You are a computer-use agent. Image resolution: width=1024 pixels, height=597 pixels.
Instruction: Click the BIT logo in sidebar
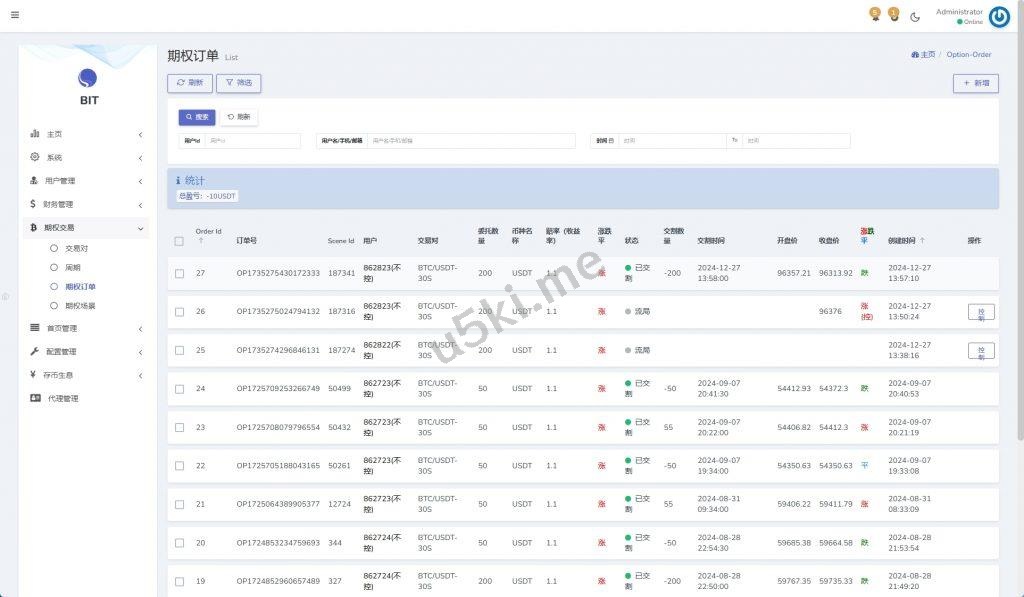pyautogui.click(x=88, y=78)
